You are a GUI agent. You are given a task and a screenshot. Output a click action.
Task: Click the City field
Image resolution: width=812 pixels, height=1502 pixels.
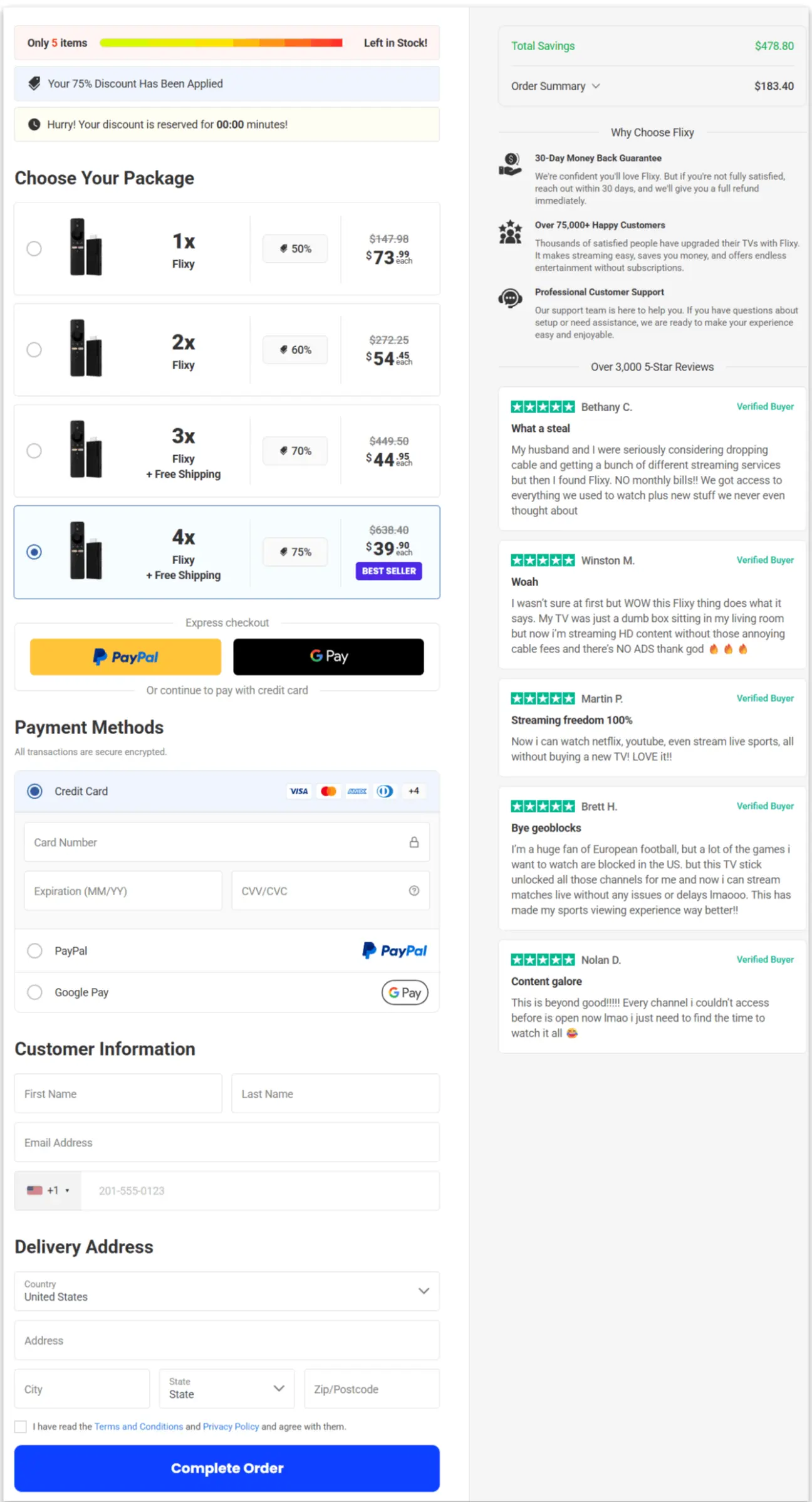click(82, 1389)
